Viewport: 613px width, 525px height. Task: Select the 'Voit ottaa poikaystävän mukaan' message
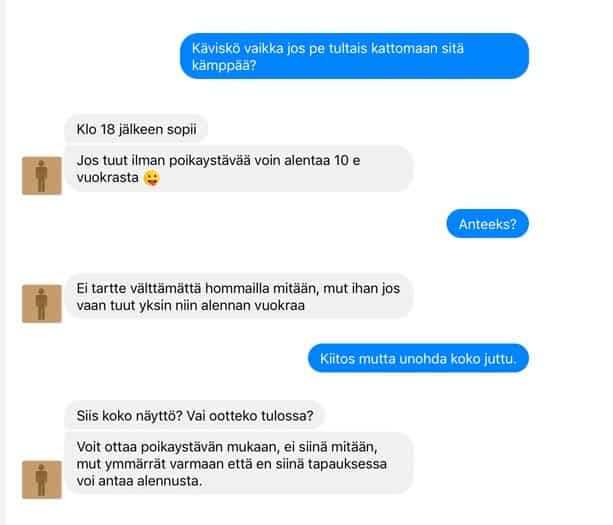239,464
